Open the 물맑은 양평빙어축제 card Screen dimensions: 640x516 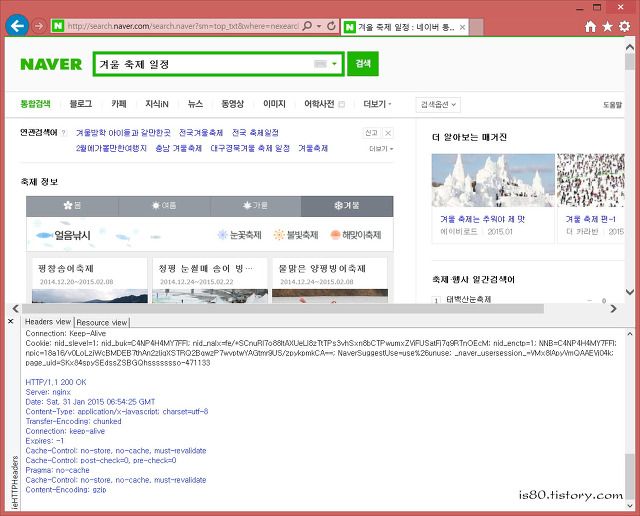pos(330,280)
